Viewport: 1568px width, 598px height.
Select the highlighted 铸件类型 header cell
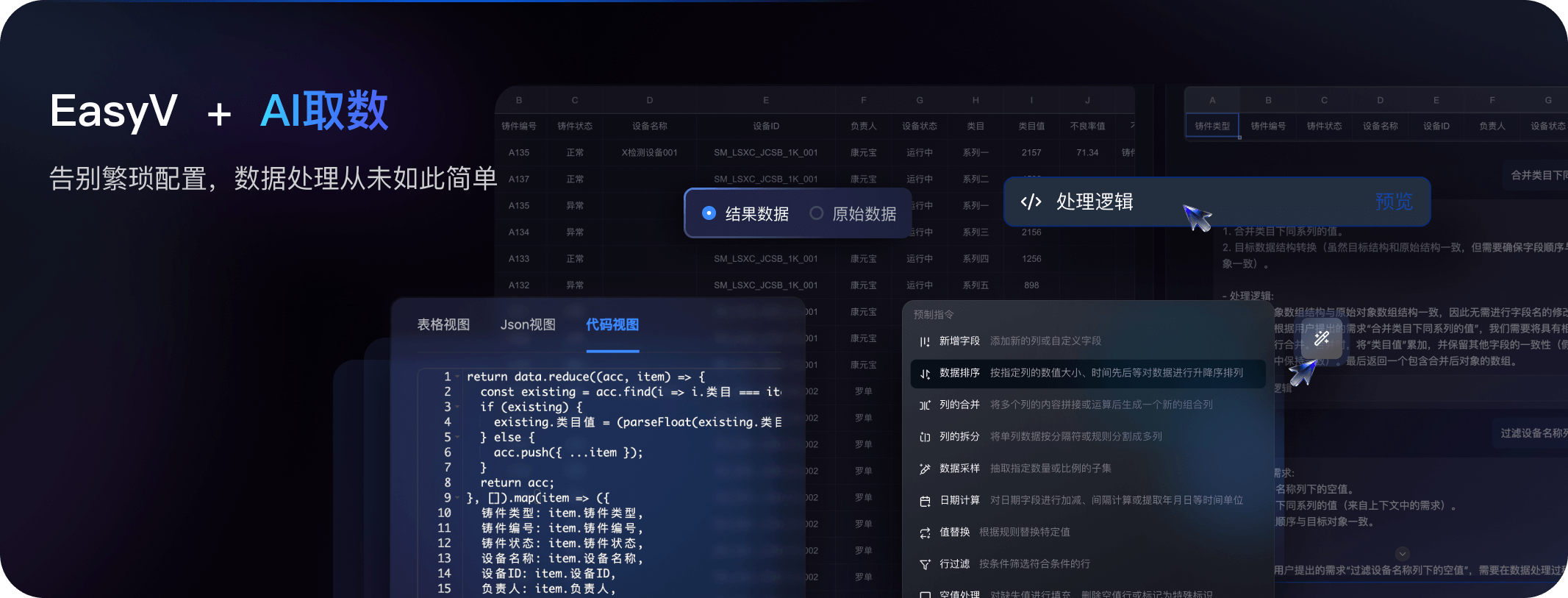pos(1212,126)
